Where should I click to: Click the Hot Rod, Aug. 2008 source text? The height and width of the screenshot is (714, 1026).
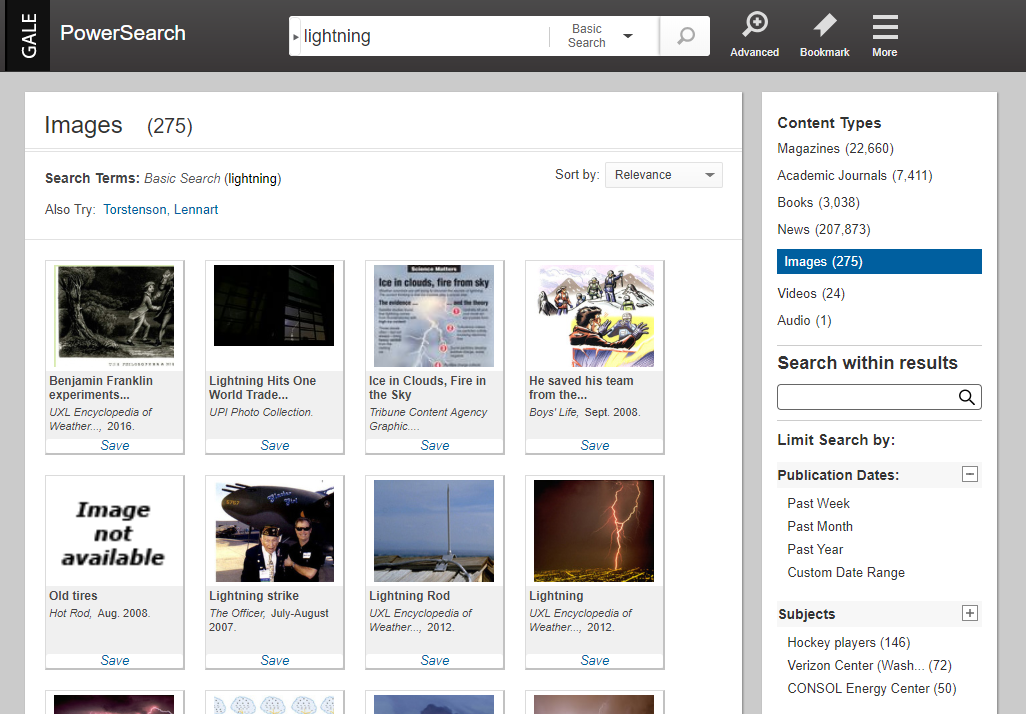coord(99,613)
